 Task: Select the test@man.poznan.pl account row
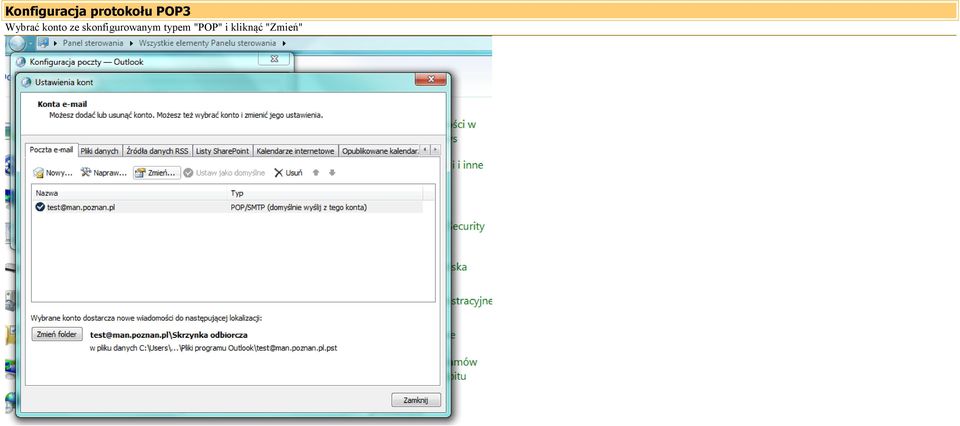(x=227, y=207)
